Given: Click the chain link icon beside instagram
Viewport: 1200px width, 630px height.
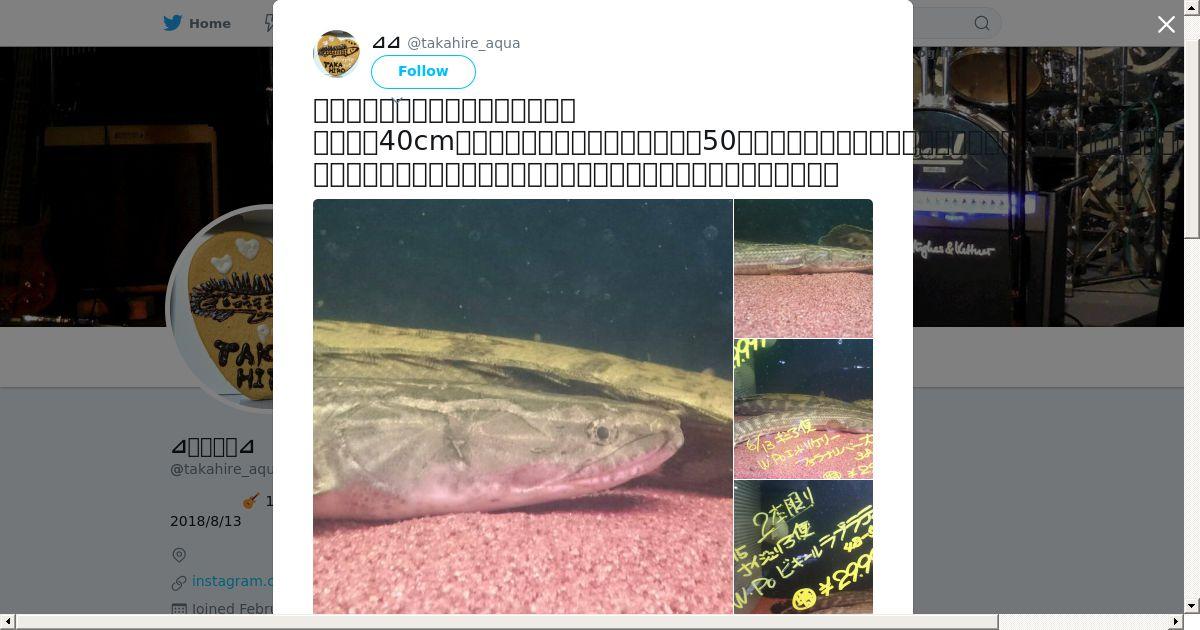Looking at the screenshot, I should pyautogui.click(x=179, y=582).
